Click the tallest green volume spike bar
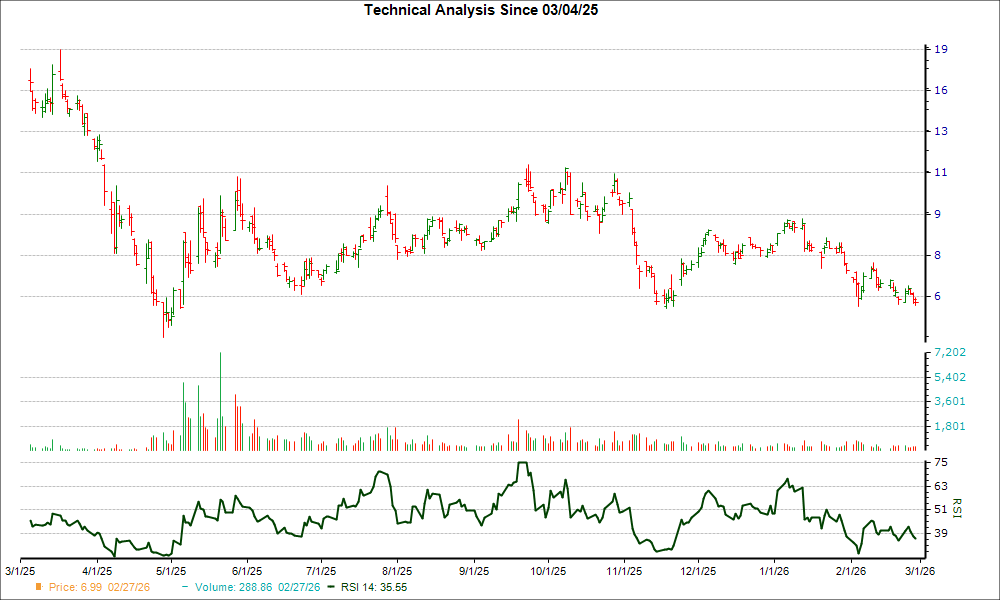 [x=222, y=400]
